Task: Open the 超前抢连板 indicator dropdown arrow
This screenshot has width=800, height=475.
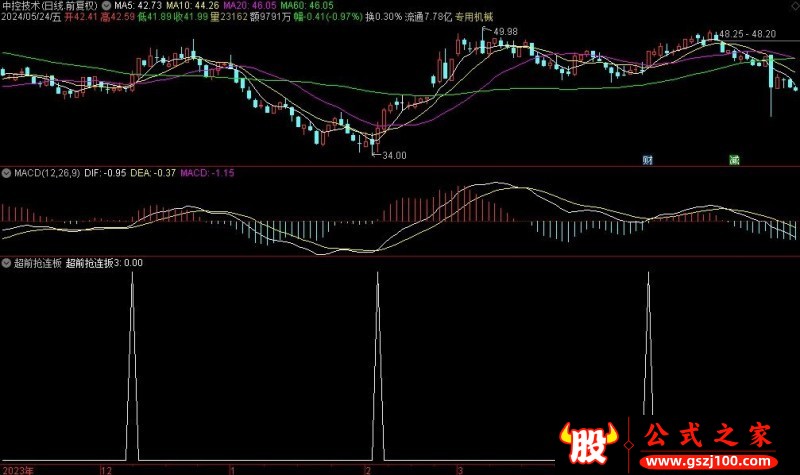Action: click(x=6, y=263)
